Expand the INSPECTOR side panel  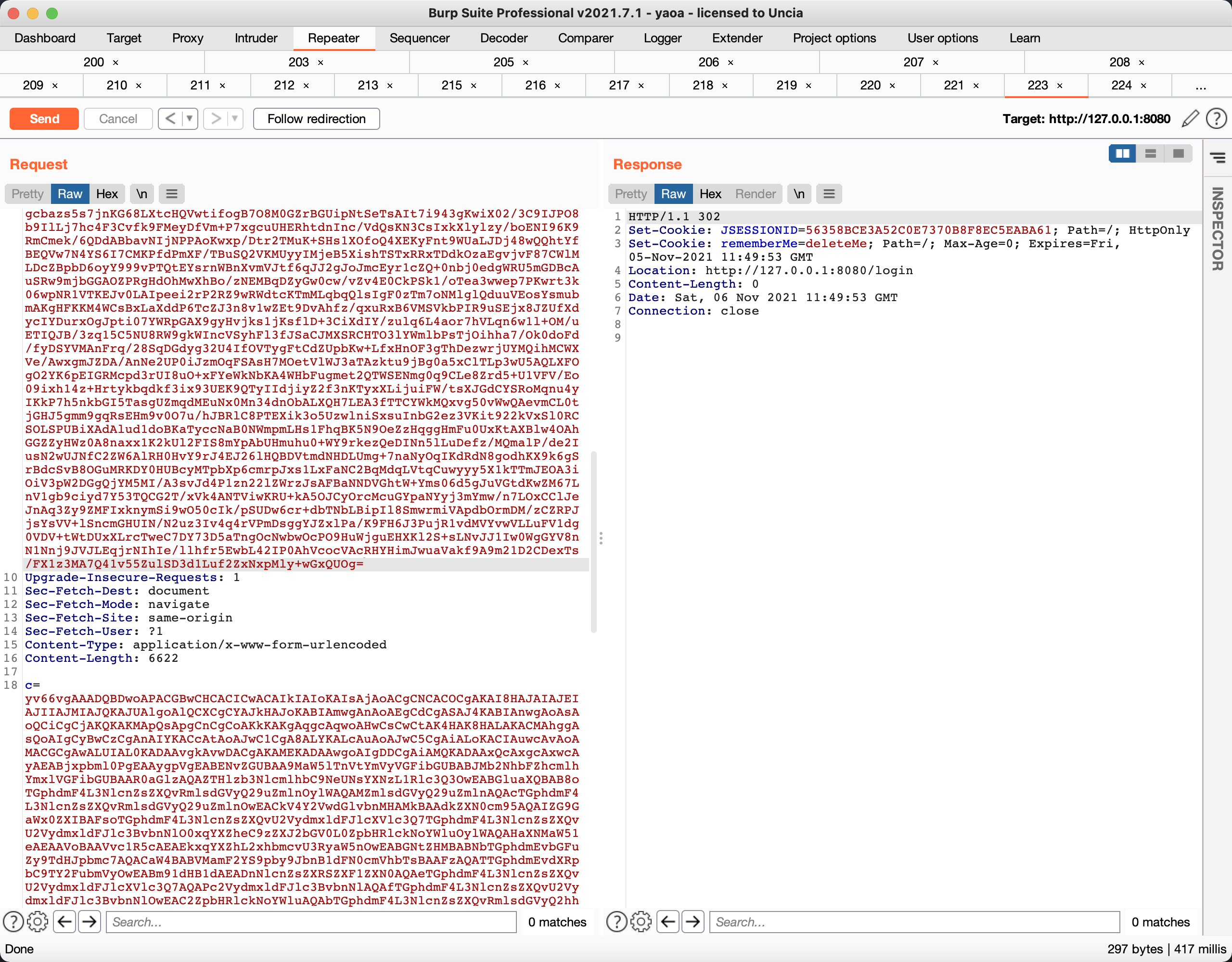1218,228
